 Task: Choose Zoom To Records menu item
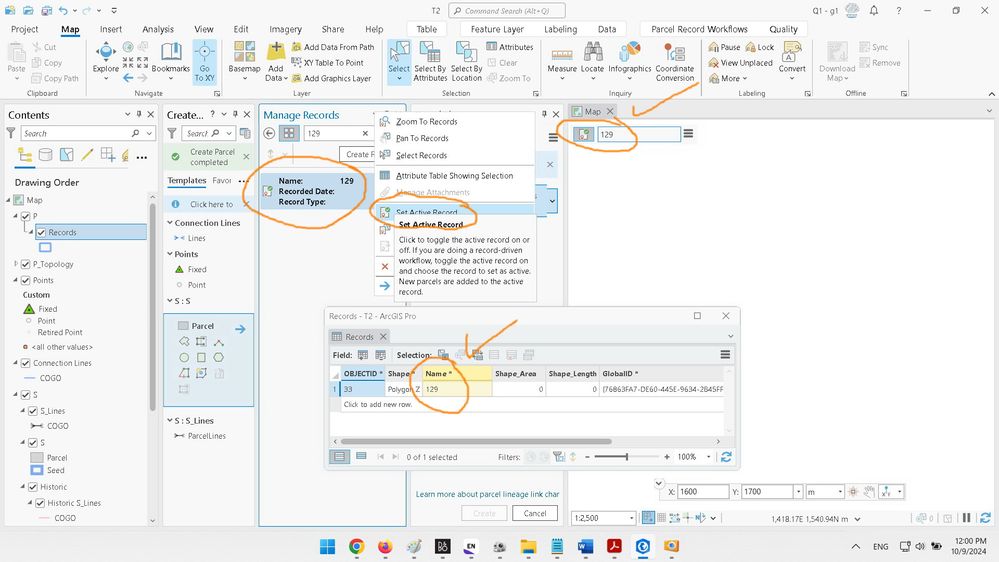pos(426,121)
